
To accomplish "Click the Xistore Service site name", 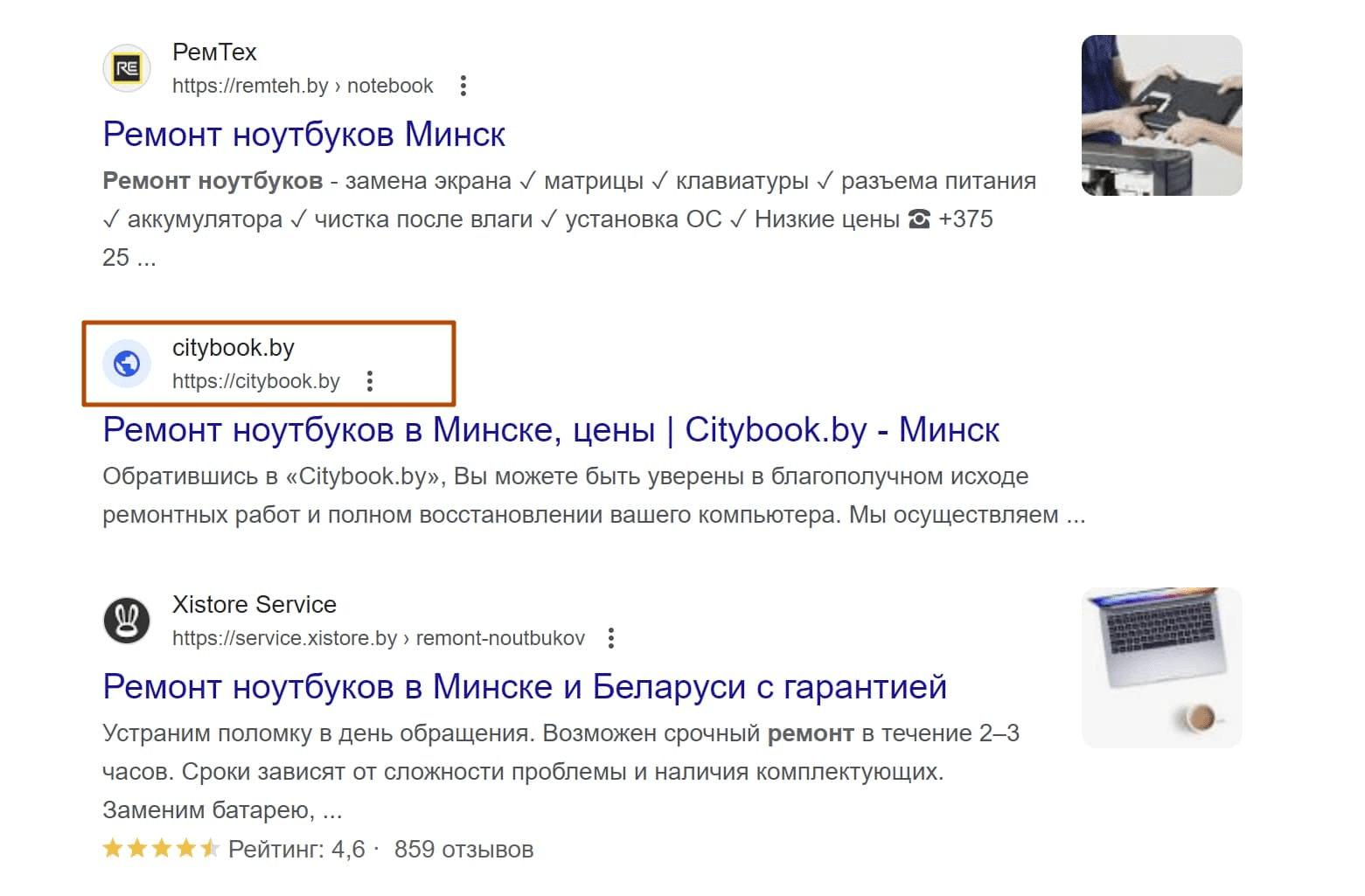I will coord(254,605).
